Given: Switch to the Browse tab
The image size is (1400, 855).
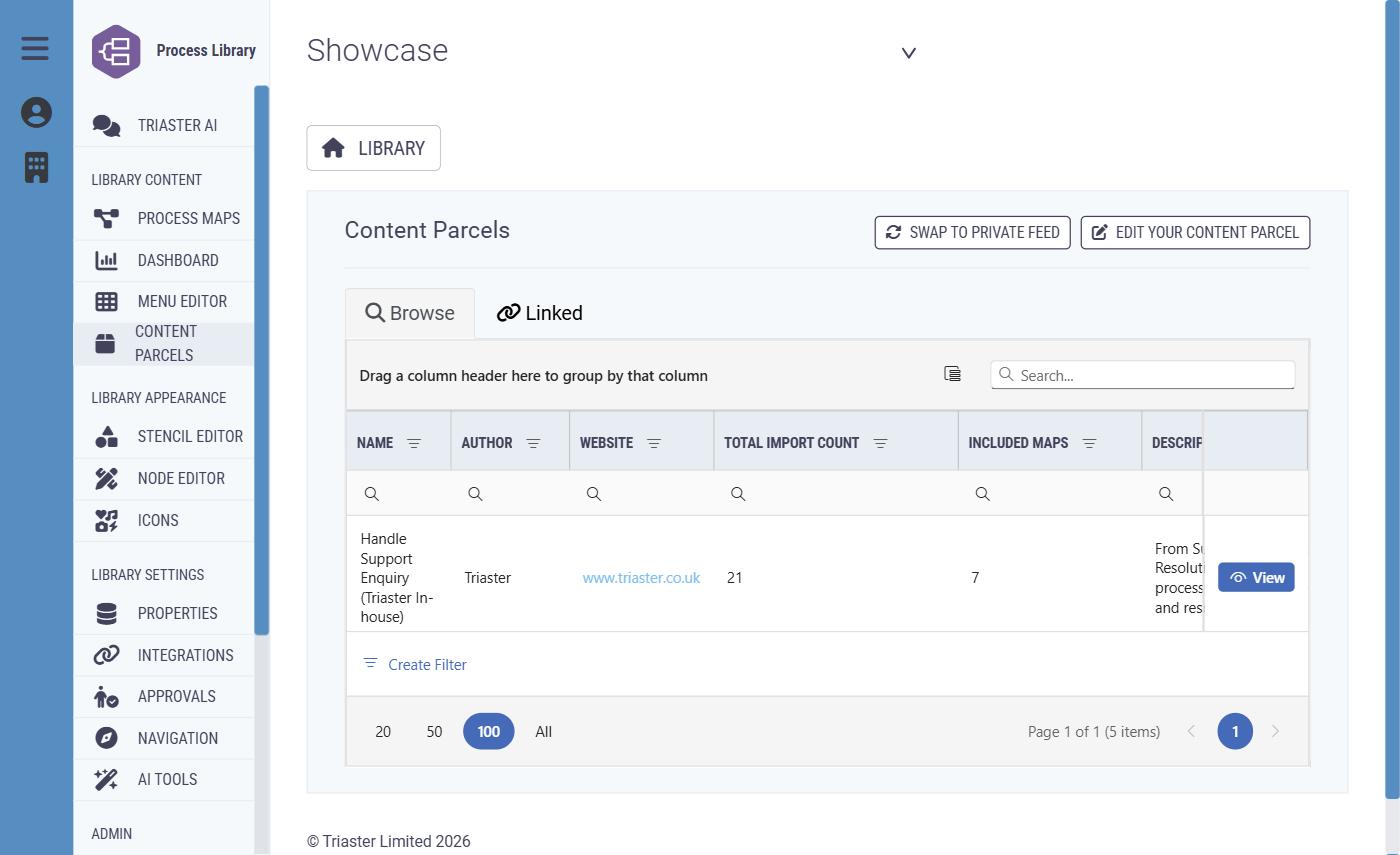Looking at the screenshot, I should 410,313.
